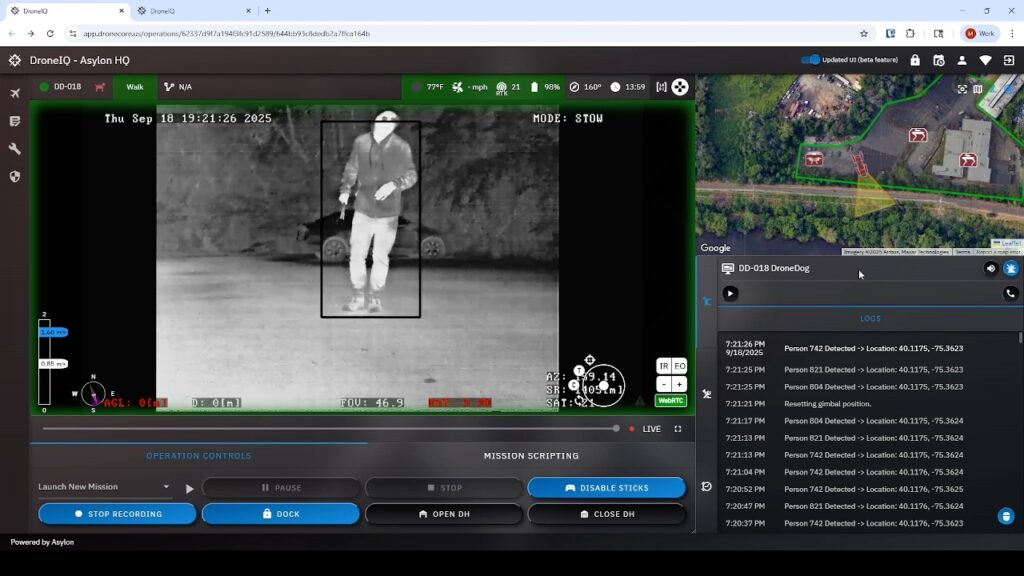This screenshot has height=576, width=1024.
Task: Click the battery 98% indicator
Action: pos(545,87)
